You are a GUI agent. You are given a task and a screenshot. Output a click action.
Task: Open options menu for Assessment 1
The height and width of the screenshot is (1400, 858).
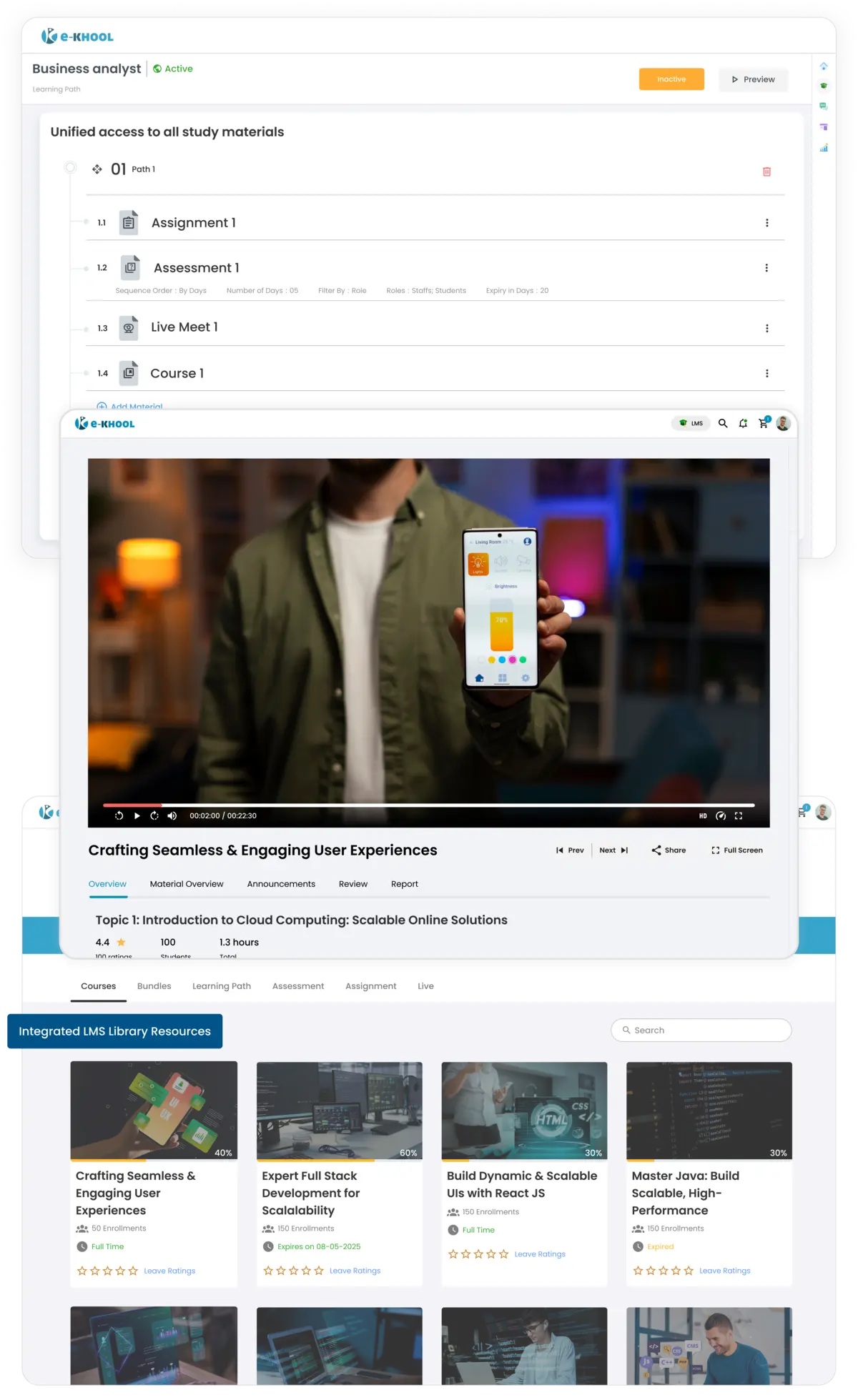(x=767, y=268)
